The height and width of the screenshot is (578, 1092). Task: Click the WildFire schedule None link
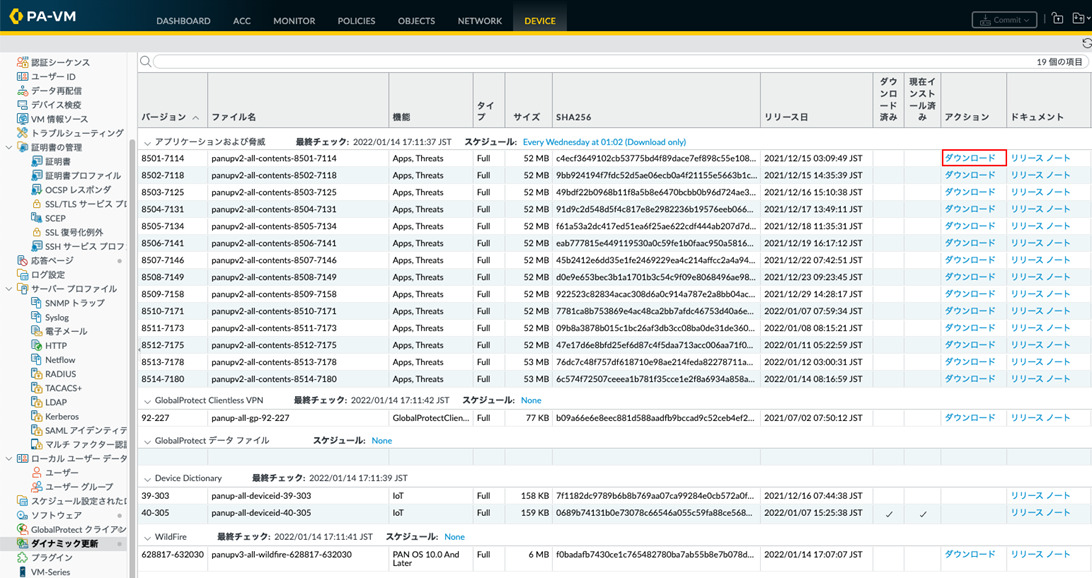[454, 537]
